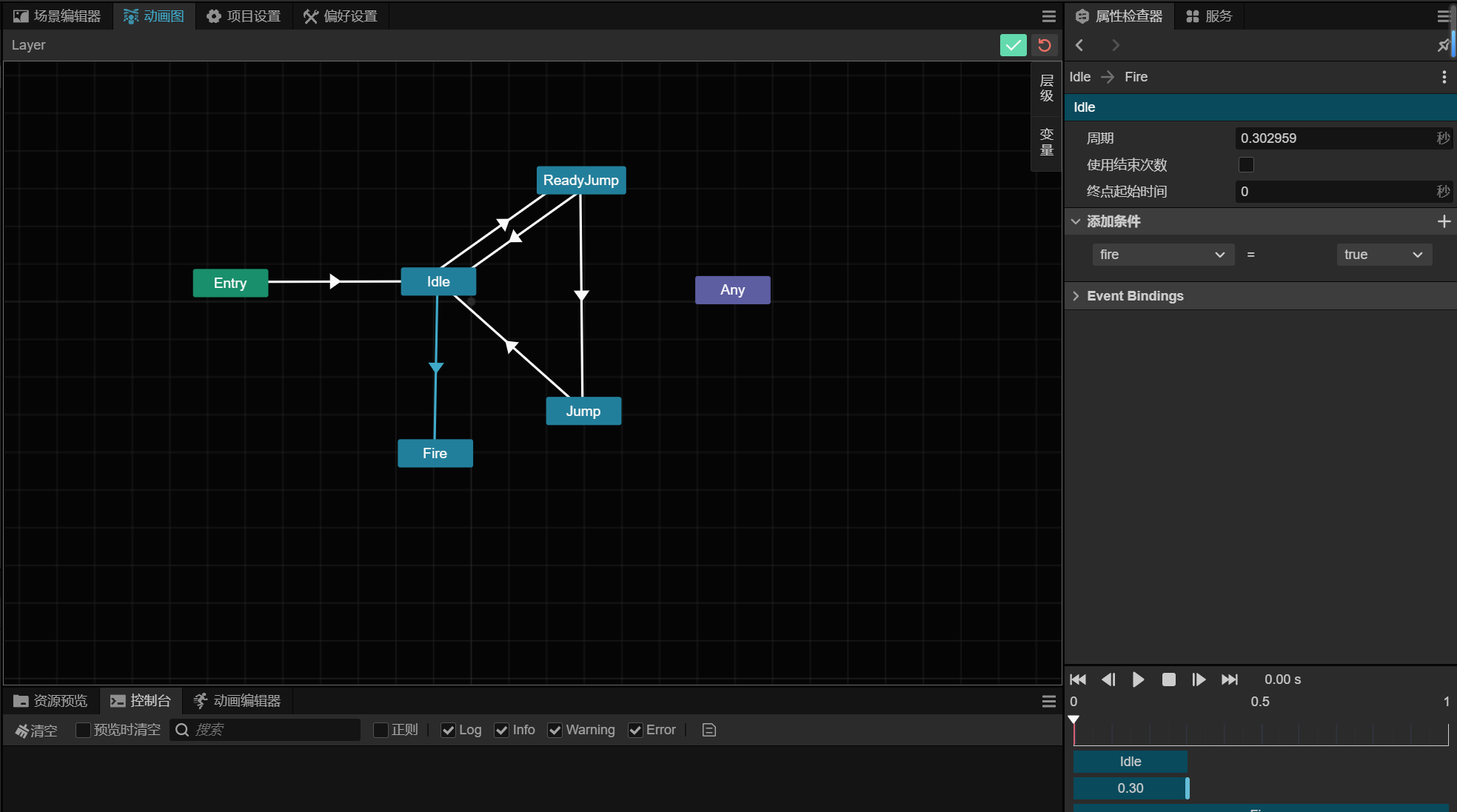Select the ReadyJump state node
This screenshot has width=1457, height=812.
[x=581, y=180]
